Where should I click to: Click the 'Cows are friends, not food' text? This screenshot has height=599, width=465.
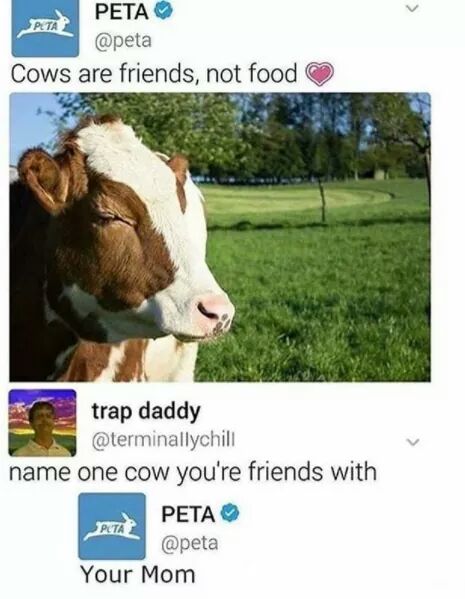[154, 73]
